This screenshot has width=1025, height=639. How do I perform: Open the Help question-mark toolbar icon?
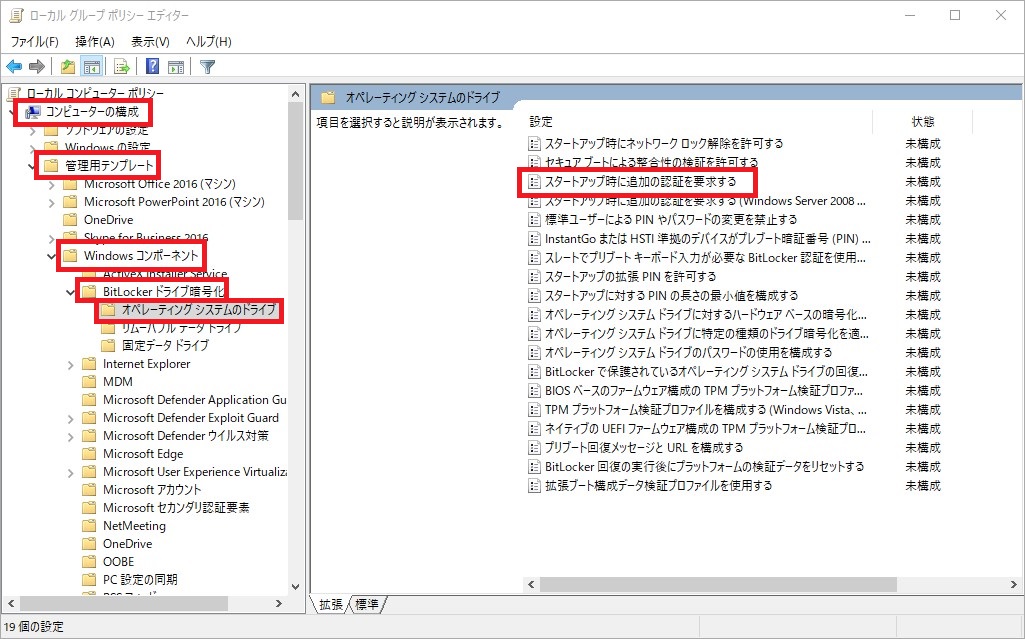click(x=152, y=67)
